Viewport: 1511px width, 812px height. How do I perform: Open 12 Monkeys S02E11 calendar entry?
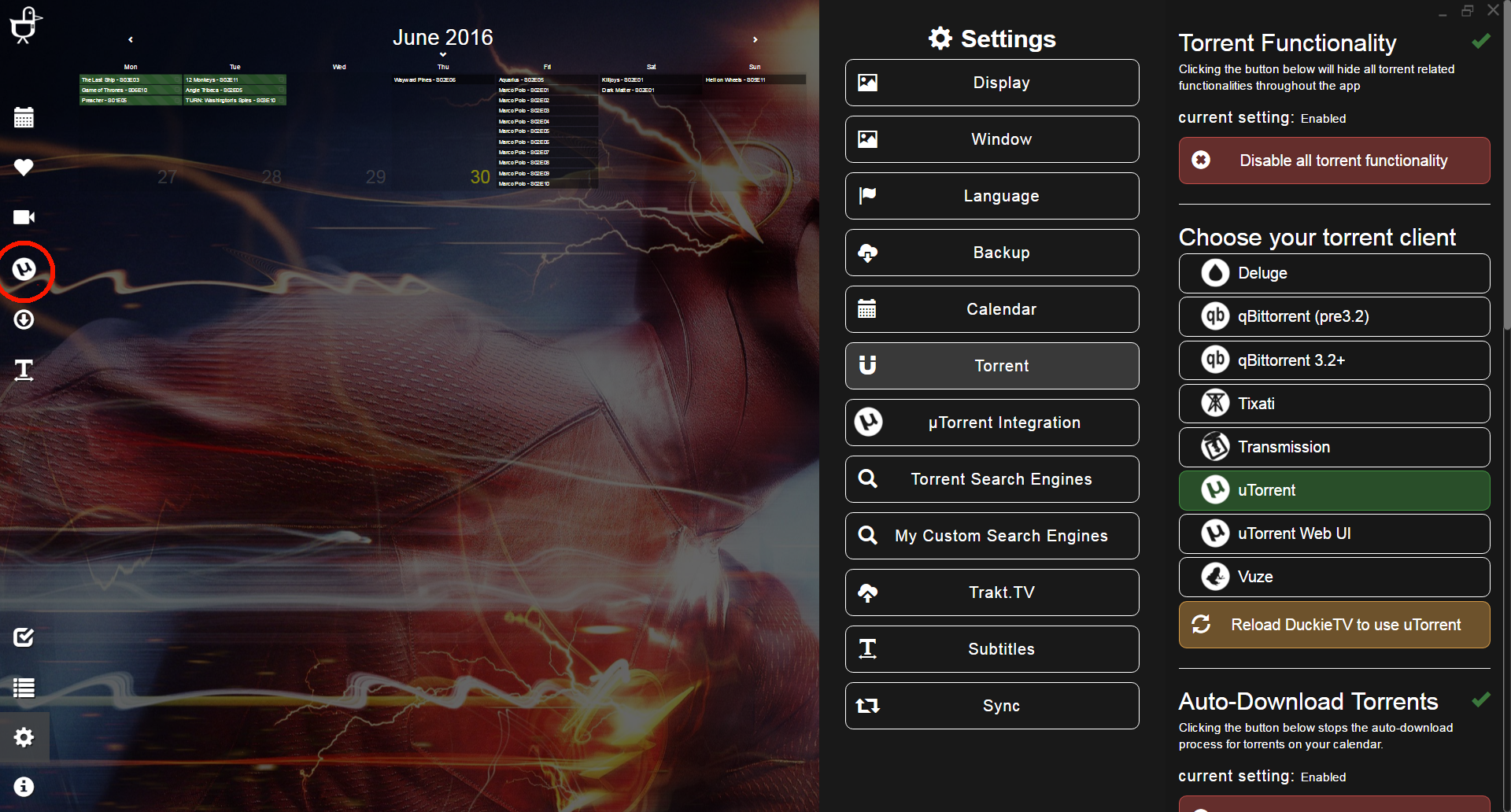point(235,79)
